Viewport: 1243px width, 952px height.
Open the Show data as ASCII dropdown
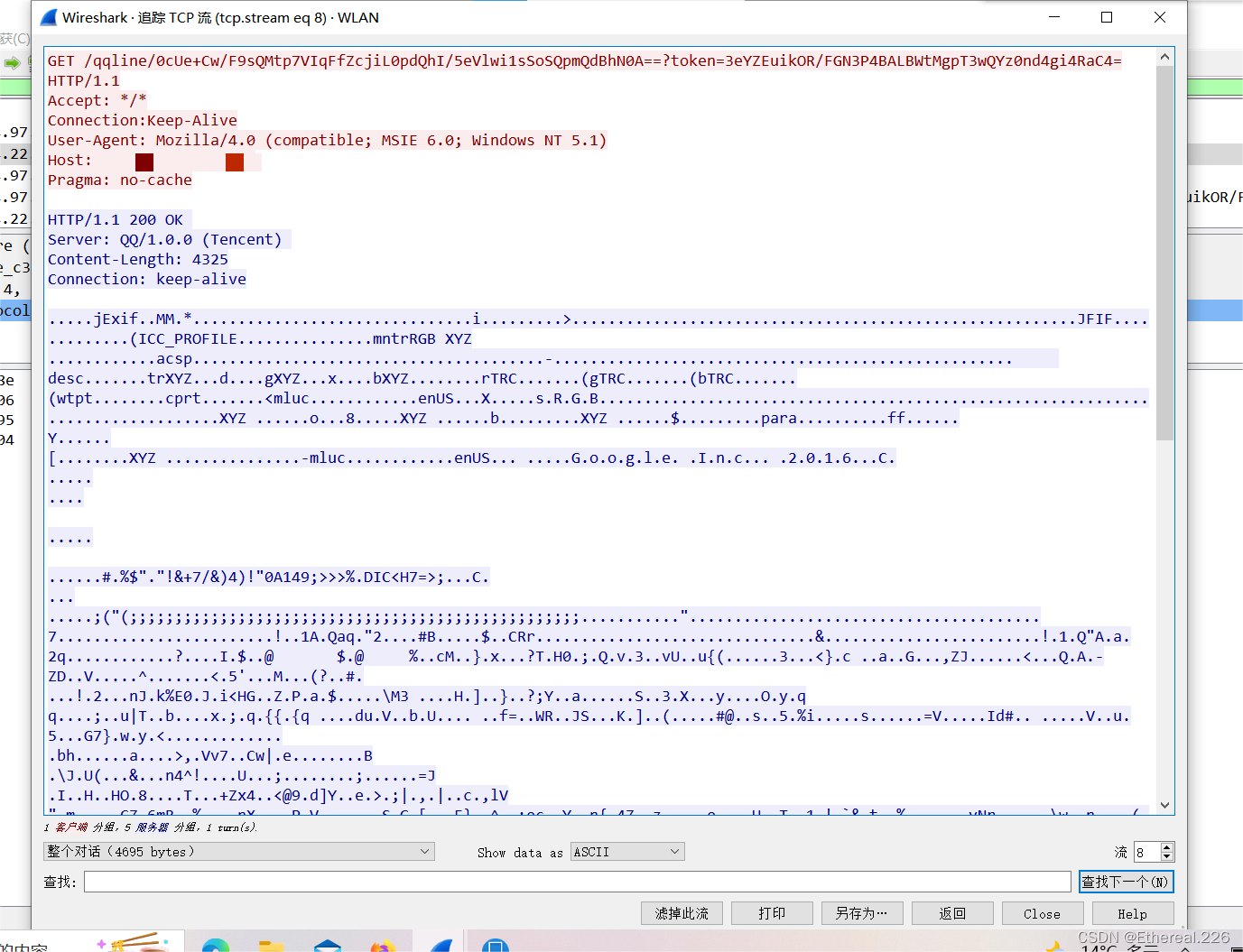627,852
